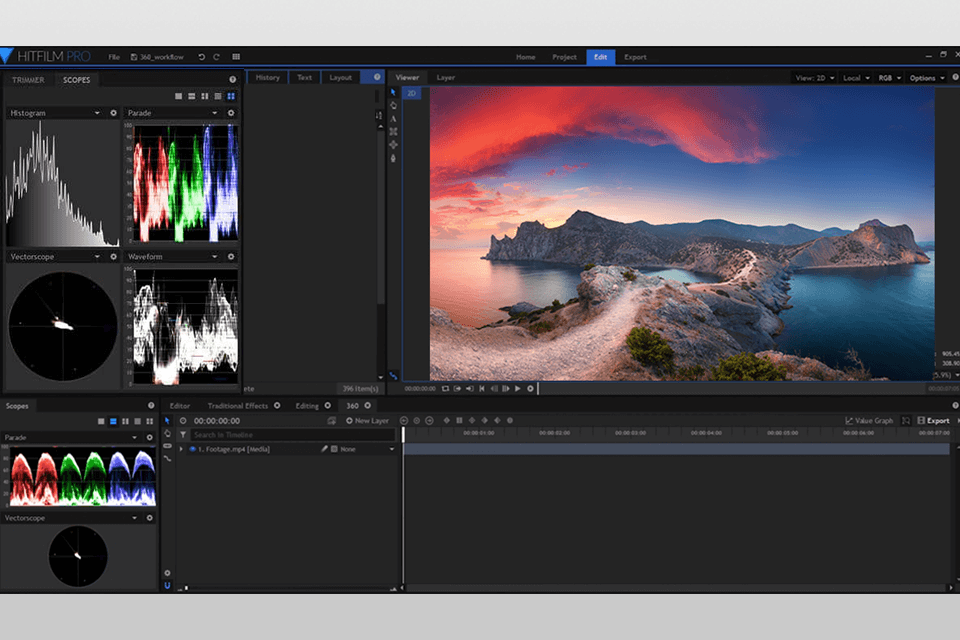Image resolution: width=960 pixels, height=640 pixels.
Task: Click the Set Out point playback icon
Action: tap(470, 389)
